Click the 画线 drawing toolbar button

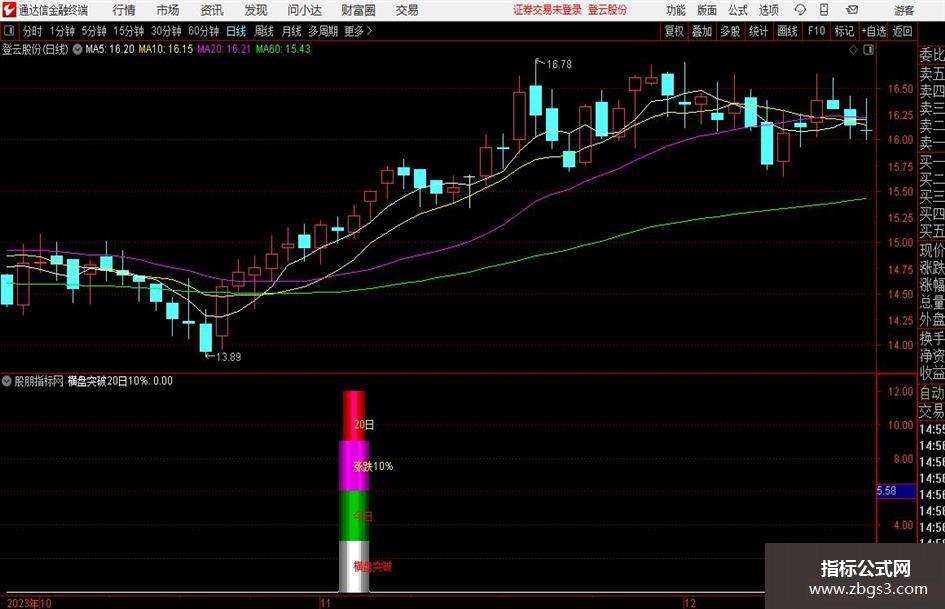(x=787, y=31)
